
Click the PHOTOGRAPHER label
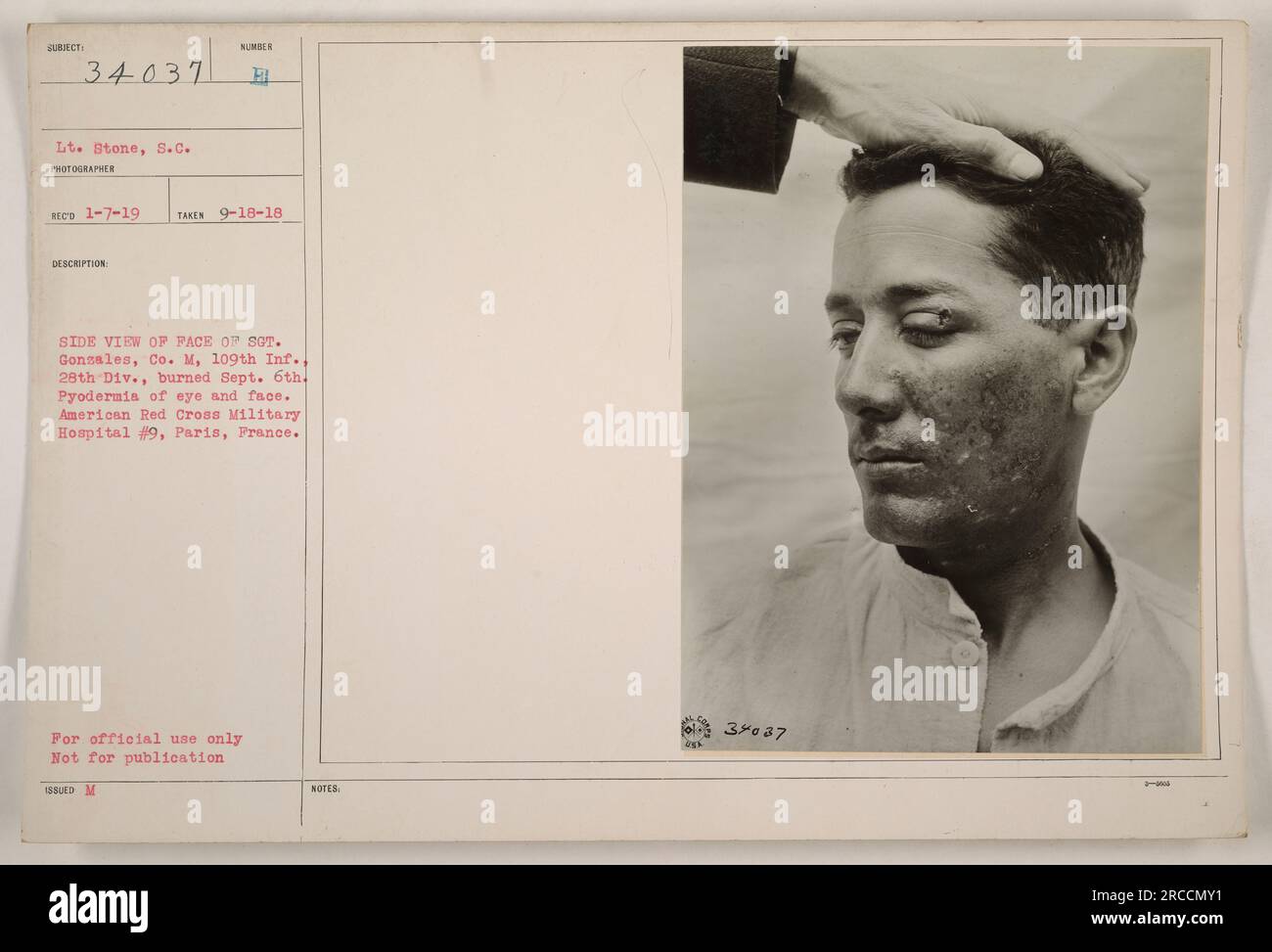point(80,168)
